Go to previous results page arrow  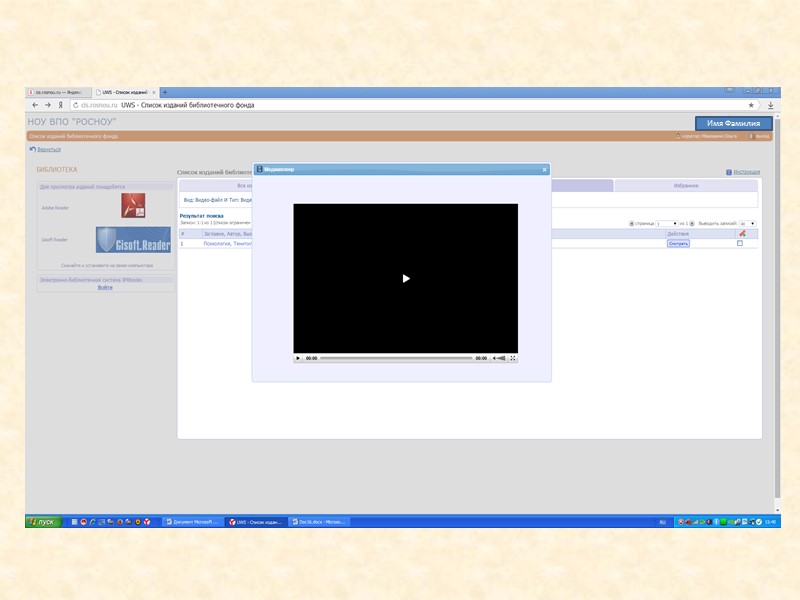pos(632,223)
